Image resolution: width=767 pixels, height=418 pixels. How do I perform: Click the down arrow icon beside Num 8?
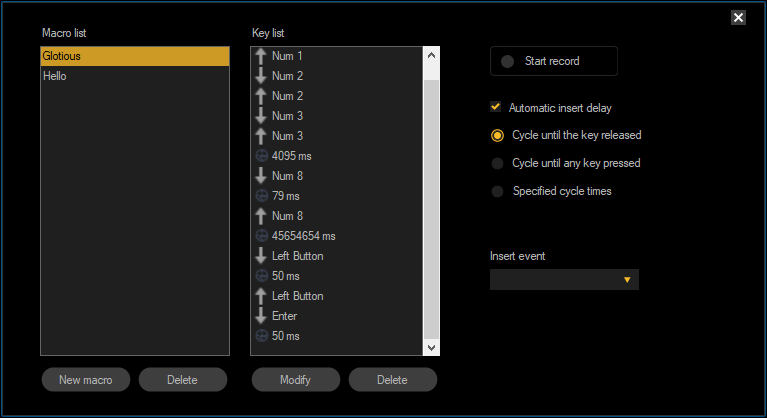click(x=261, y=176)
